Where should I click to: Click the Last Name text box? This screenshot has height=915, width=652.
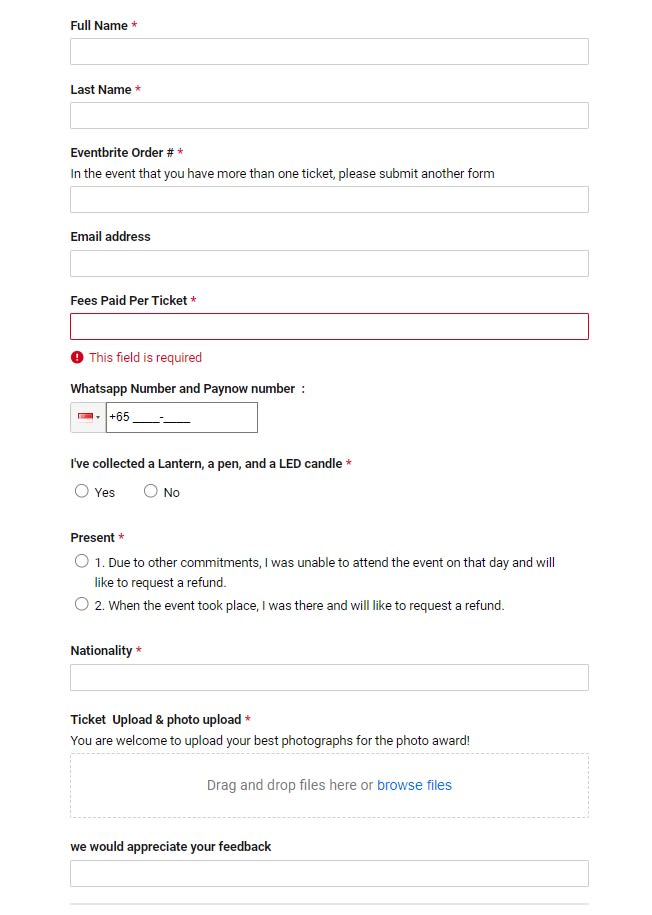click(329, 116)
